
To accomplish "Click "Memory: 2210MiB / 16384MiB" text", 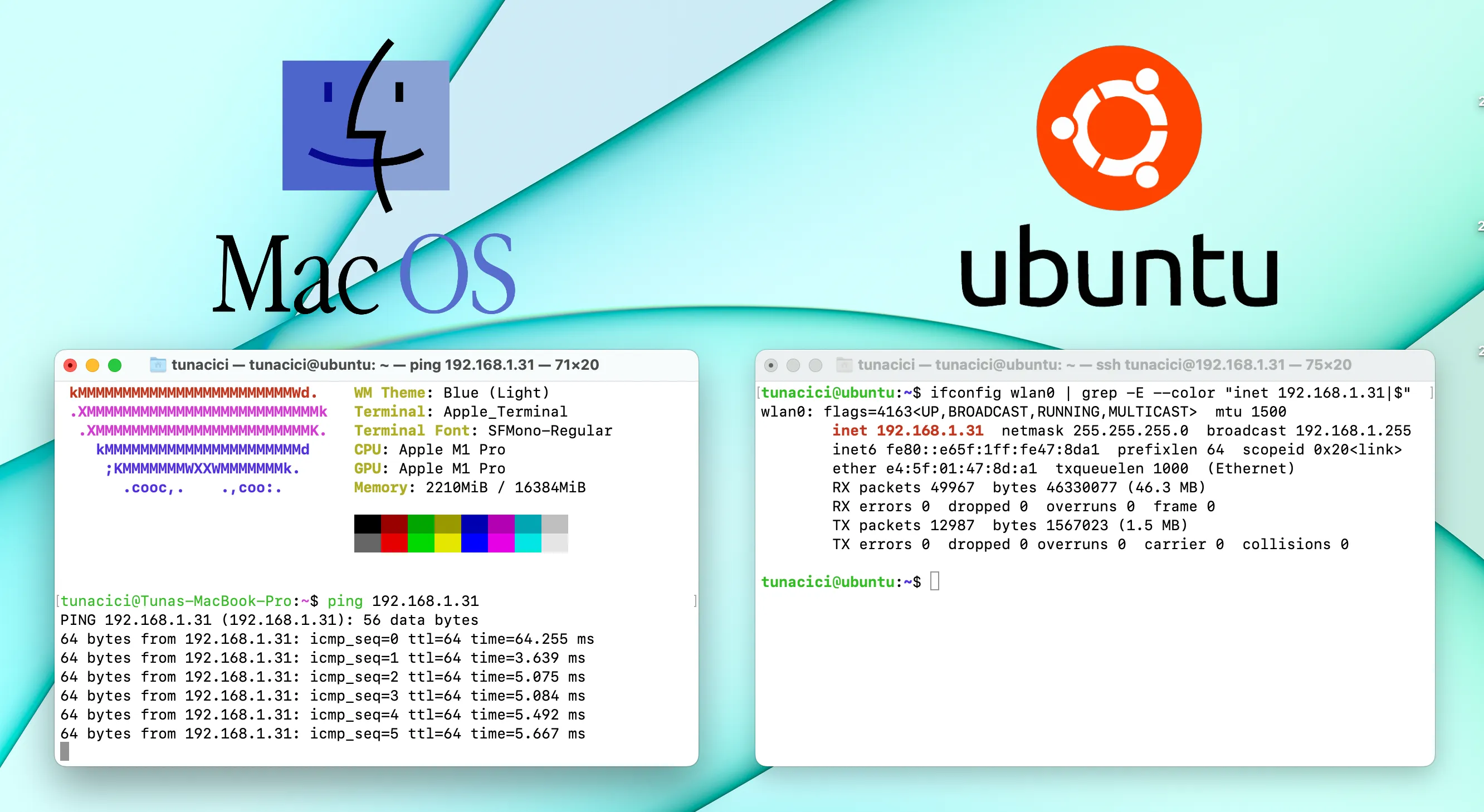I will coord(470,488).
